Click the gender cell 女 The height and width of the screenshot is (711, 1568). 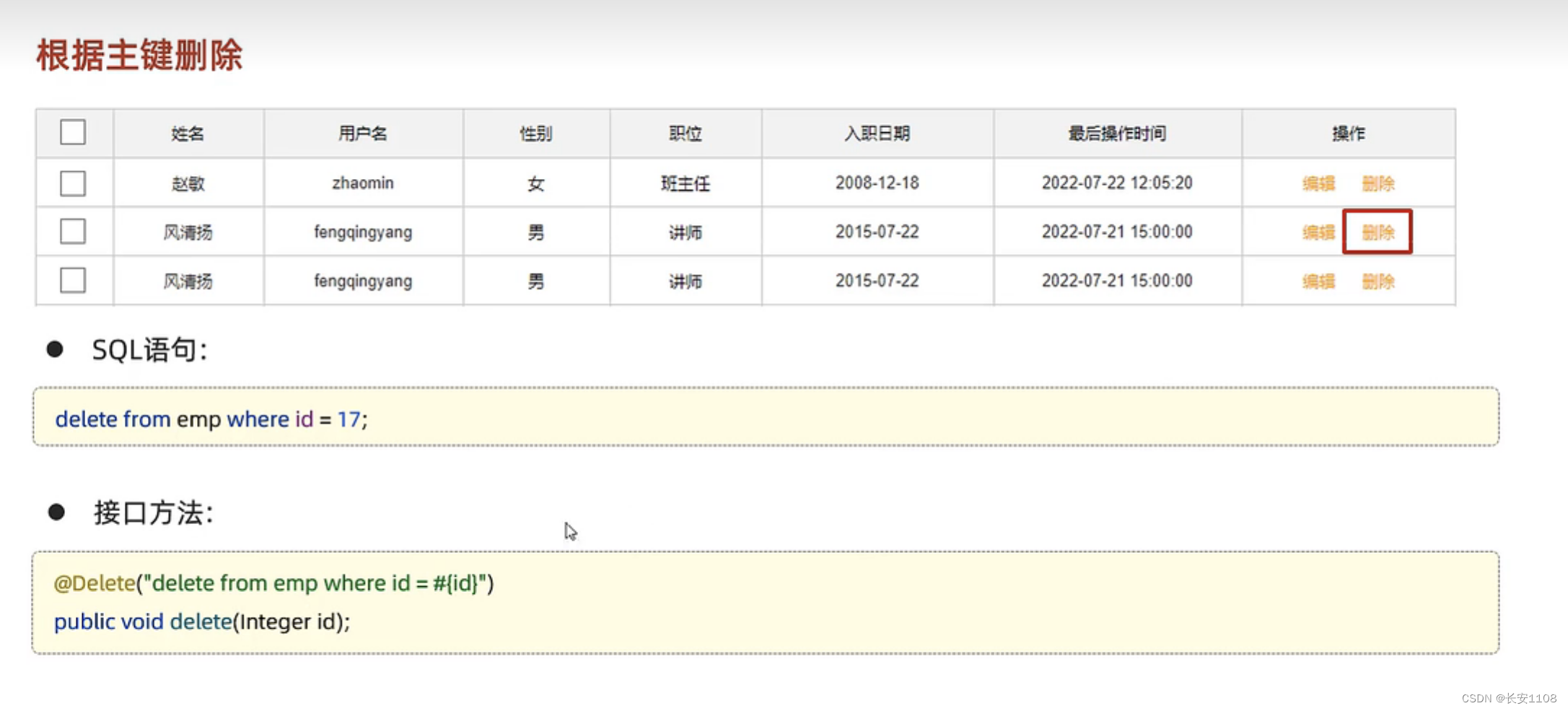point(535,183)
